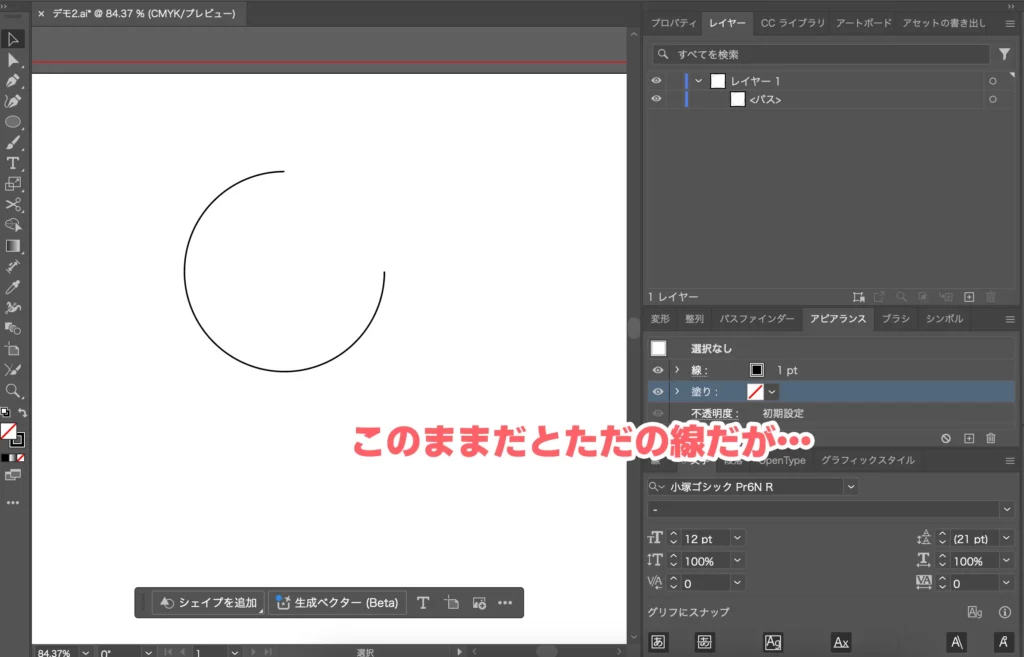The width and height of the screenshot is (1024, 657).
Task: Expand the 線 appearance row chevron
Action: pos(678,369)
